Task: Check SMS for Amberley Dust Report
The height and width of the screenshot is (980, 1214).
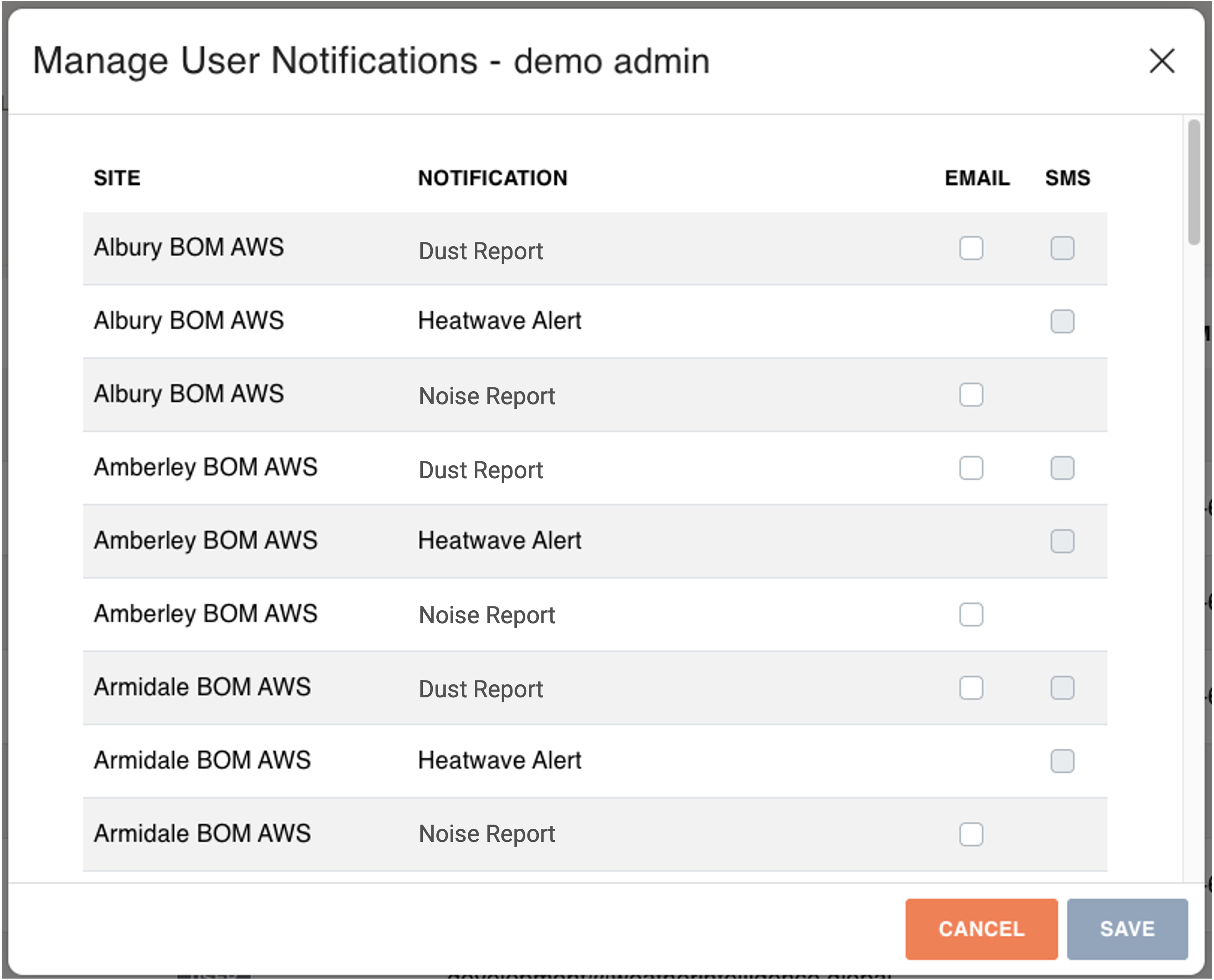Action: [x=1062, y=468]
